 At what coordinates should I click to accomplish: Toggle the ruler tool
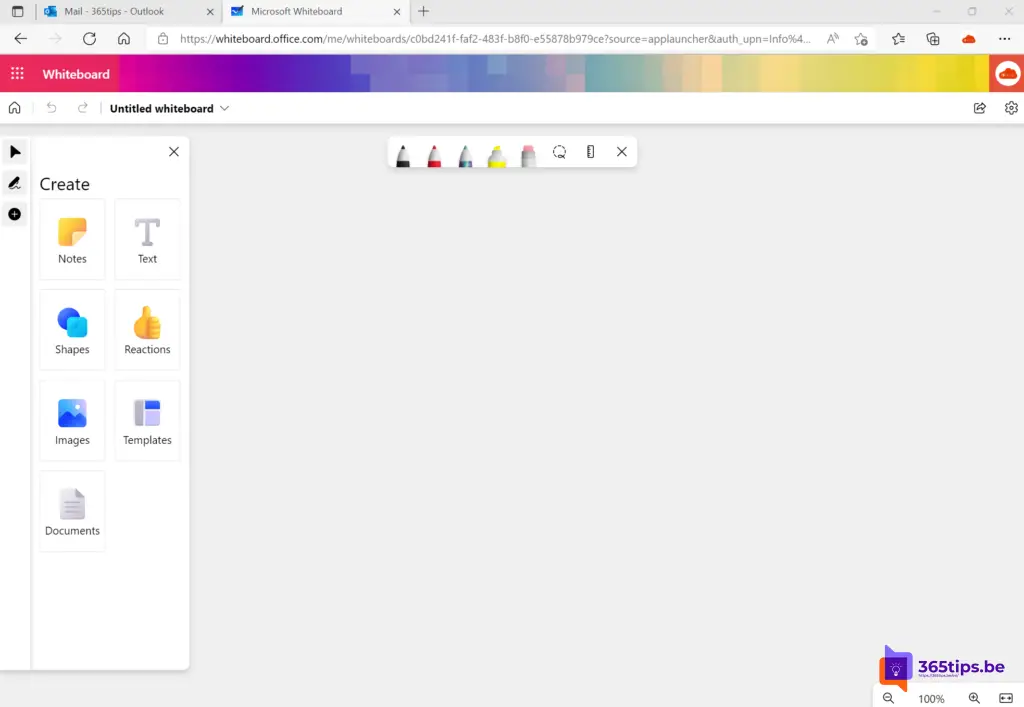click(591, 152)
